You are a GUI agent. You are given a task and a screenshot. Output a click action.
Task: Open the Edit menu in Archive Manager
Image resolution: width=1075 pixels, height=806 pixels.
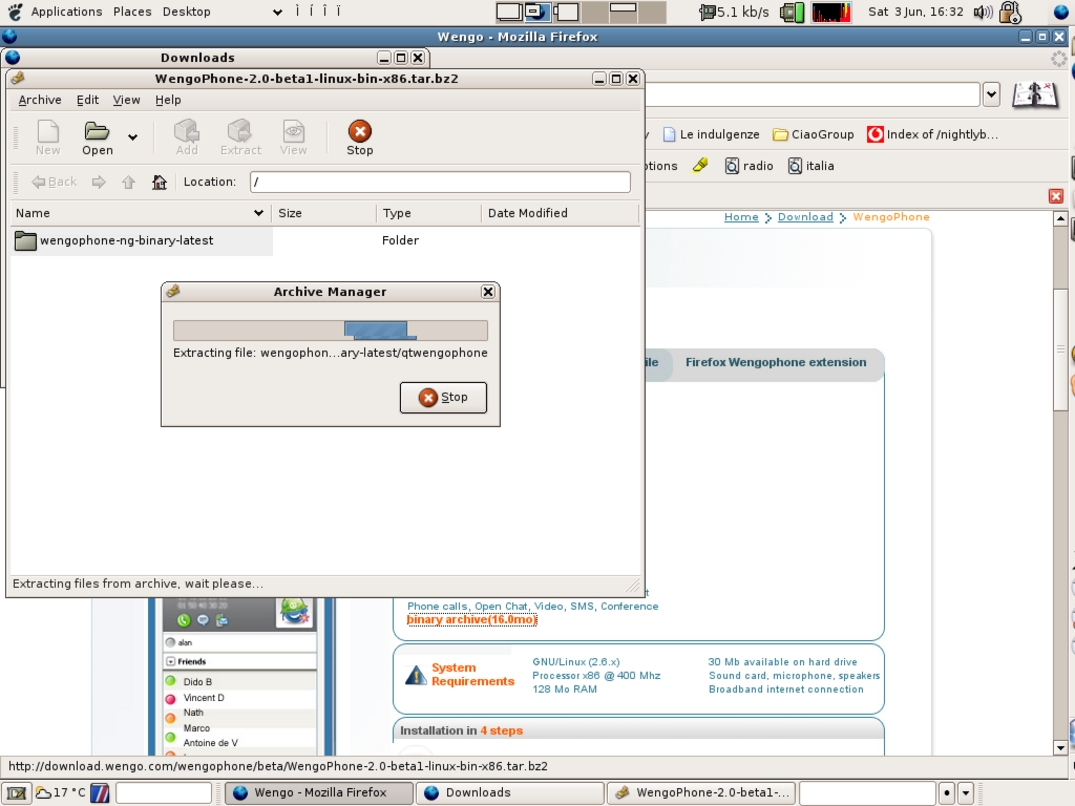pos(88,100)
